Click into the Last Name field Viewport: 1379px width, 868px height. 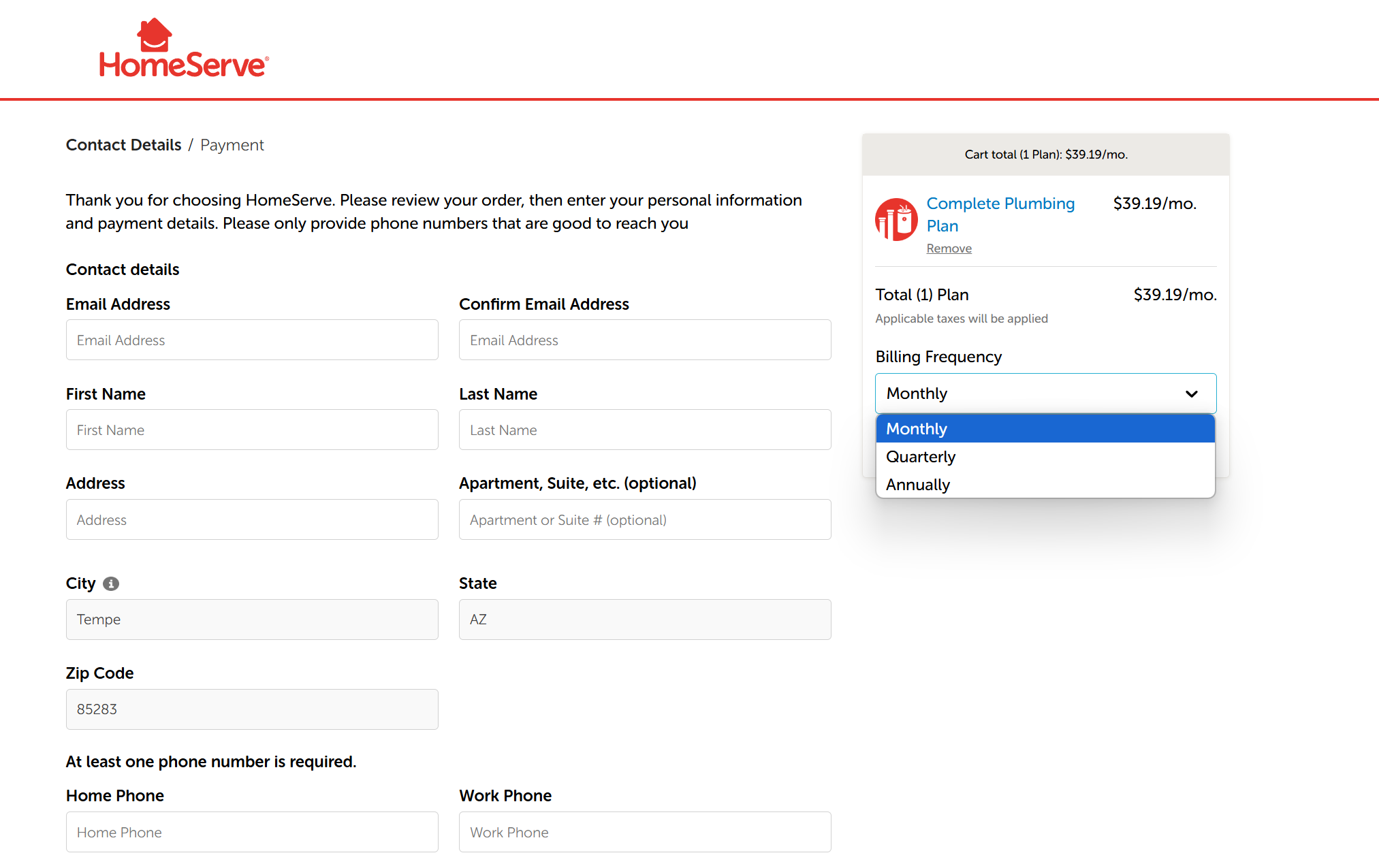pyautogui.click(x=645, y=430)
